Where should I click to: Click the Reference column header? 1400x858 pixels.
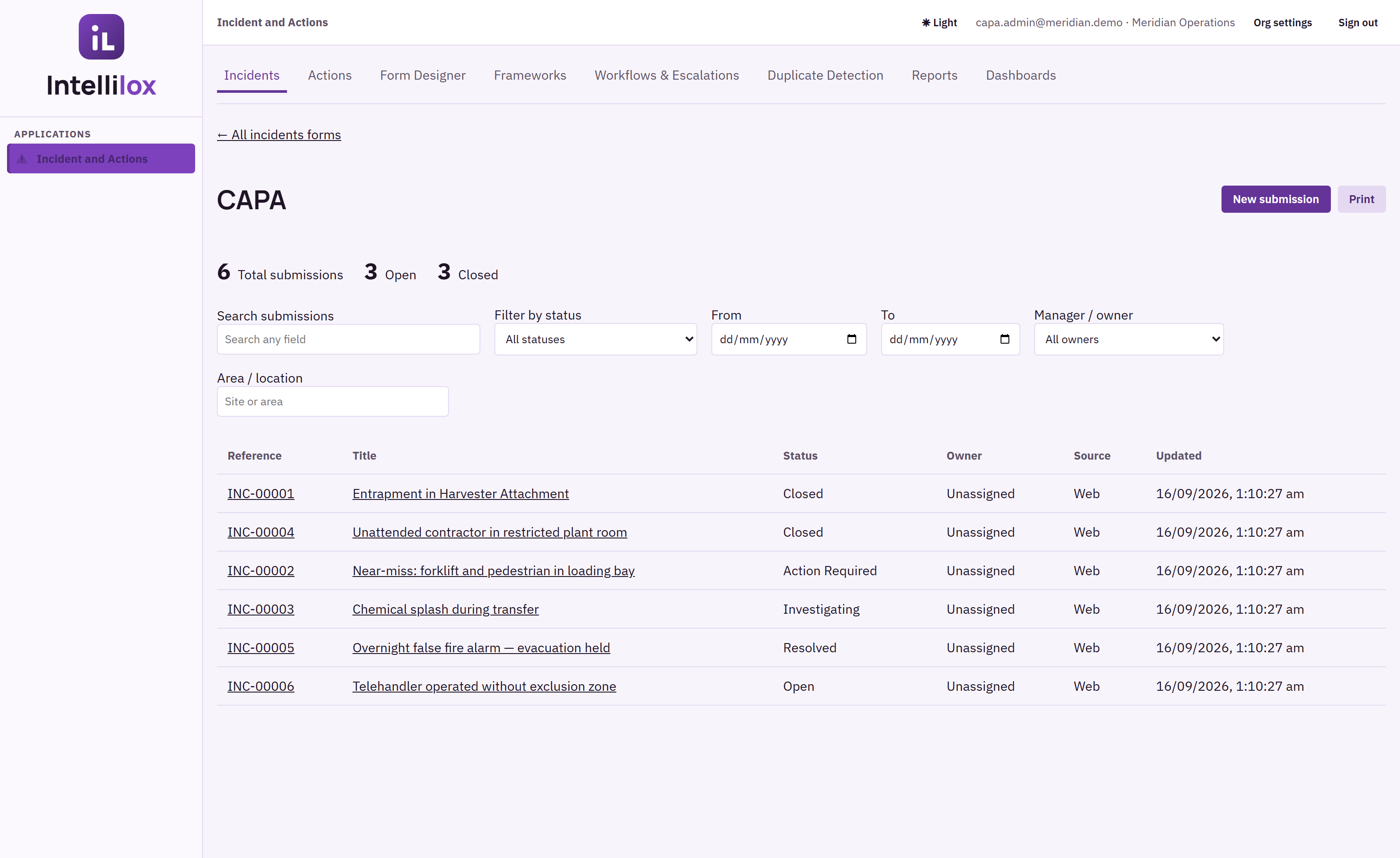[x=254, y=456]
